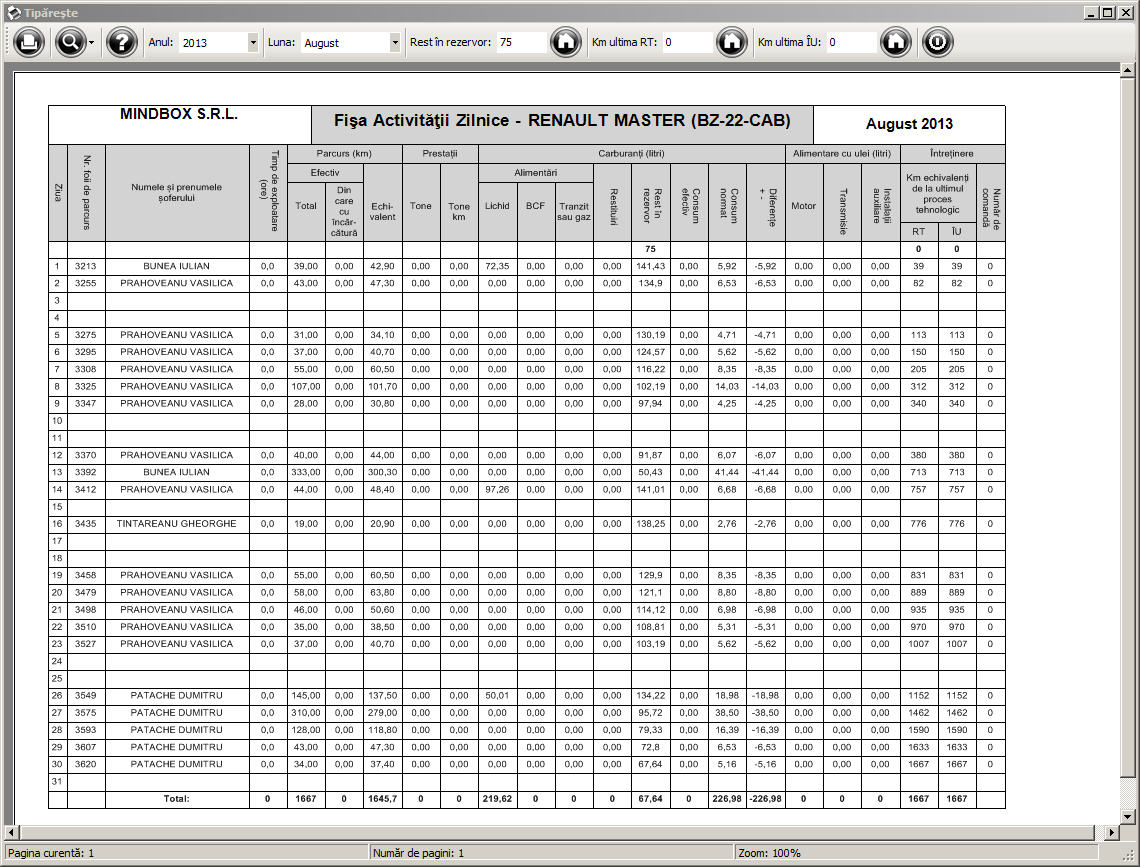Click the -226,98 total difference value
Viewport: 1140px width, 867px height.
point(766,799)
